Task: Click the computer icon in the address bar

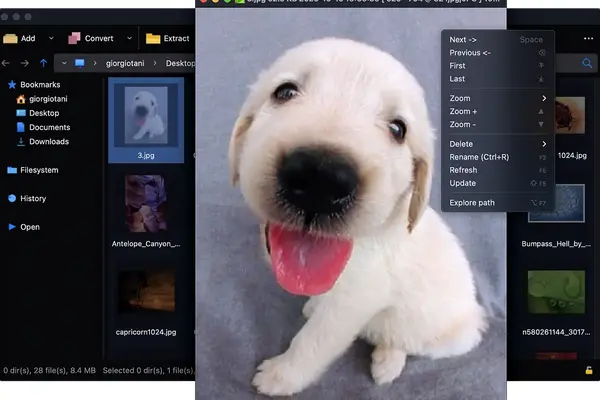Action: pyautogui.click(x=79, y=63)
